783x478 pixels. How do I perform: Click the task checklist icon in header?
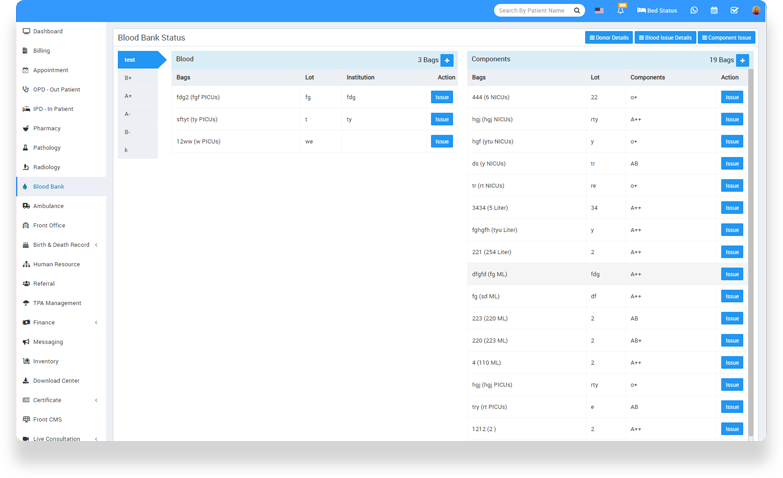point(734,10)
